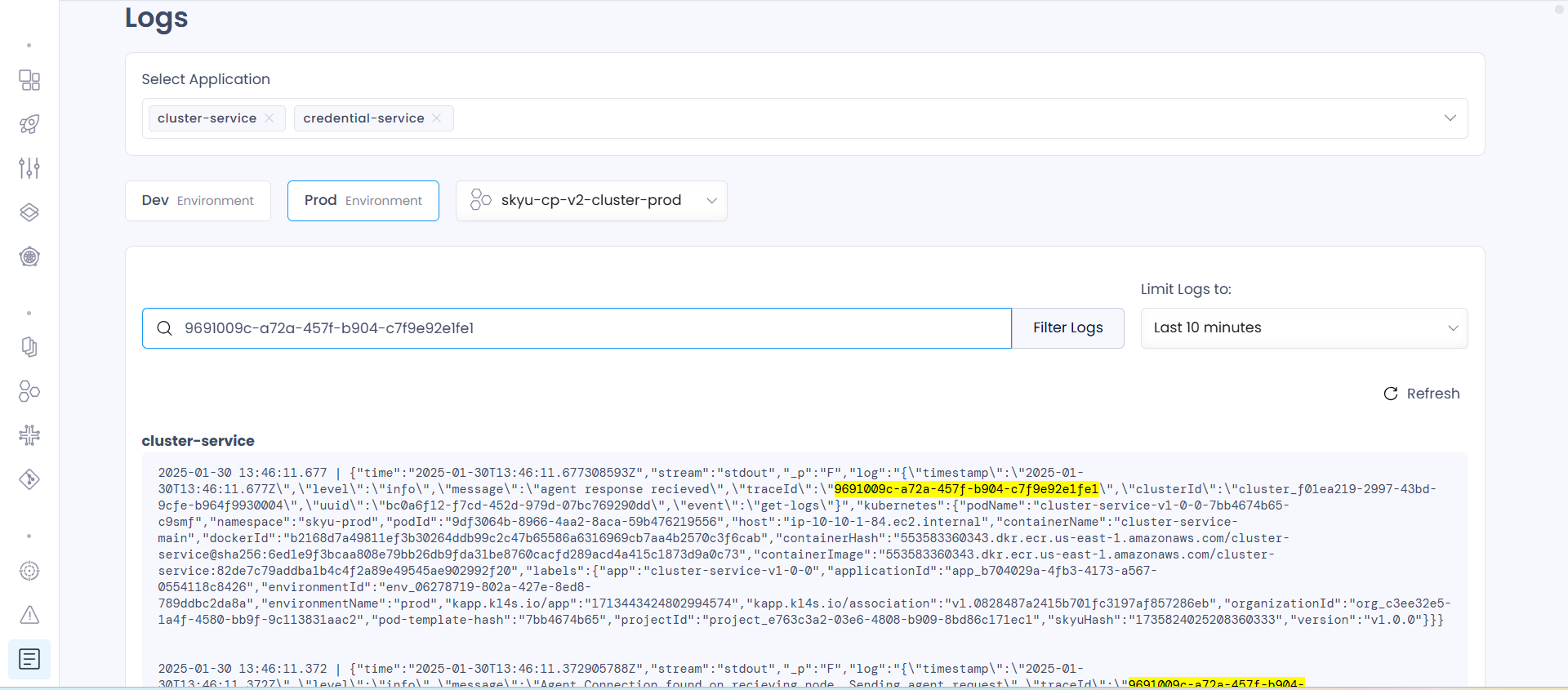This screenshot has width=1568, height=690.
Task: Open the stacked layers icon in sidebar
Action: click(29, 212)
